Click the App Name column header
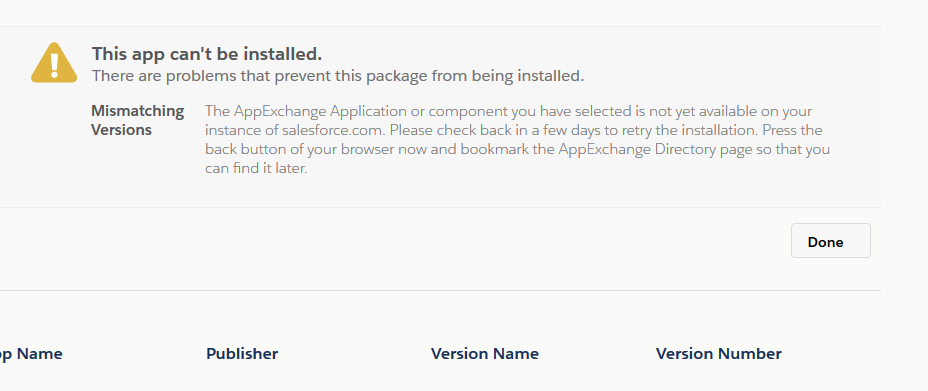Screen dimensions: 928x391 (x=31, y=354)
